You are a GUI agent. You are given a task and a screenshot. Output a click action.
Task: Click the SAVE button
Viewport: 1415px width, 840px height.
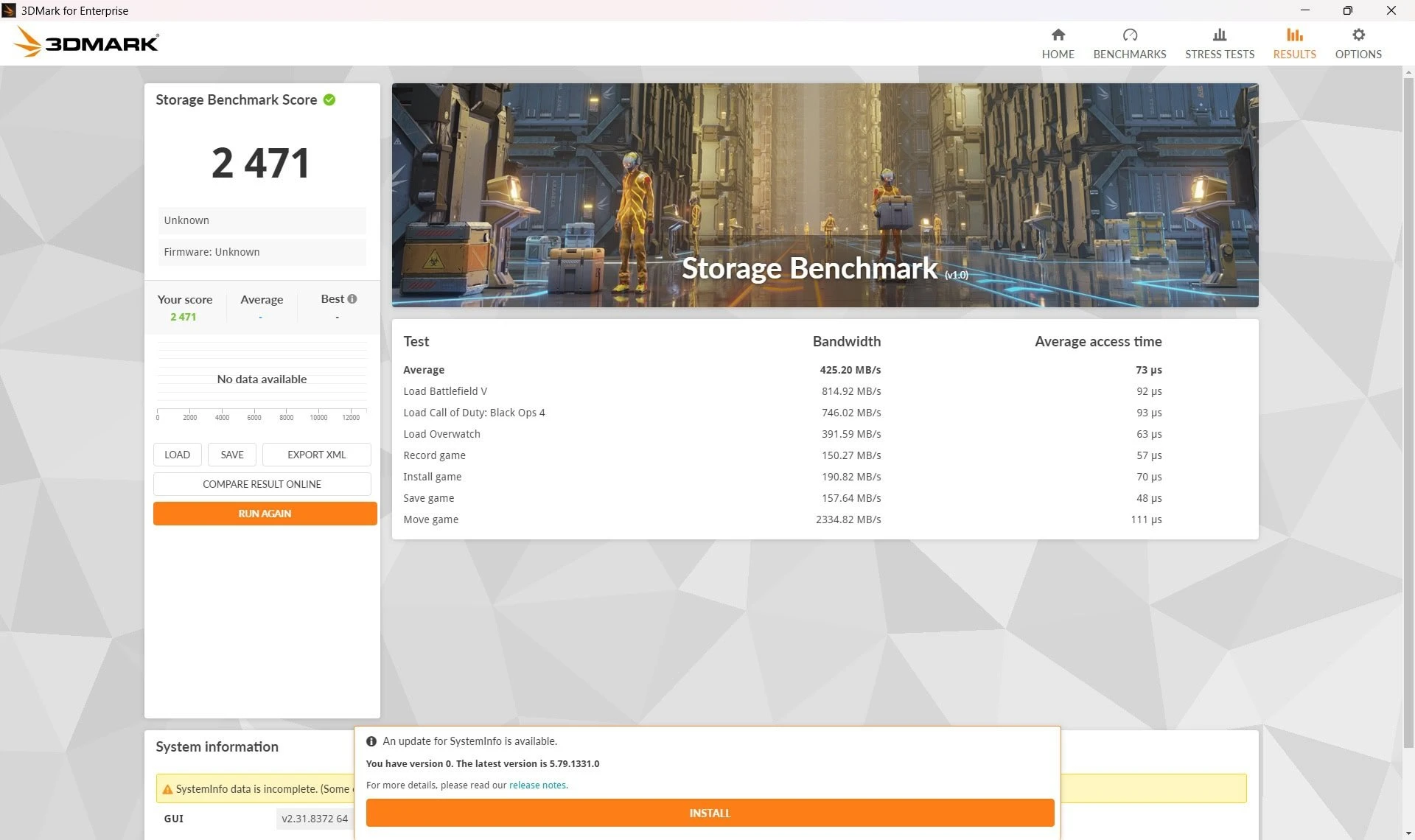point(232,455)
